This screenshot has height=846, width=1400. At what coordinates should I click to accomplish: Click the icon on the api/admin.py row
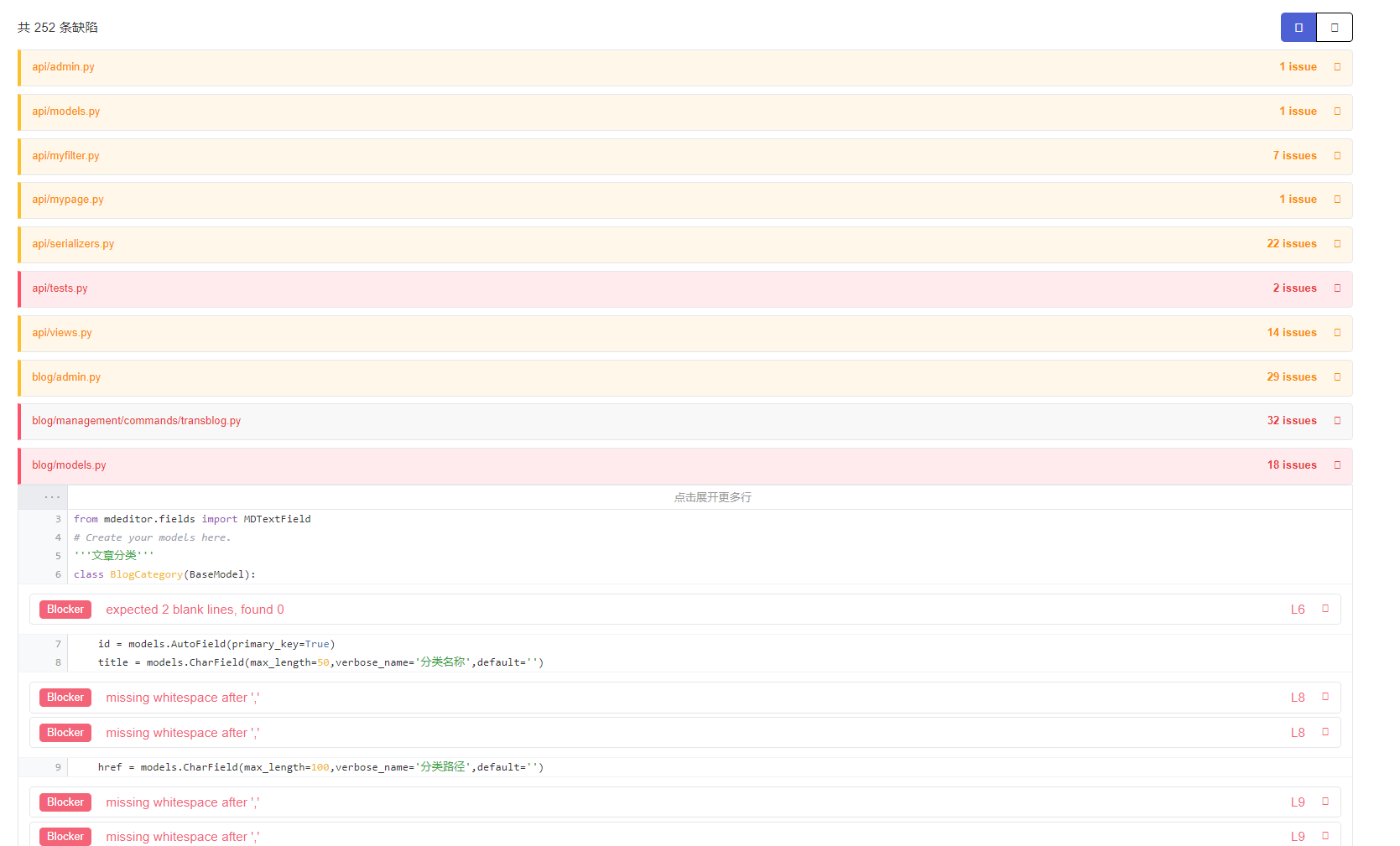coord(1337,67)
